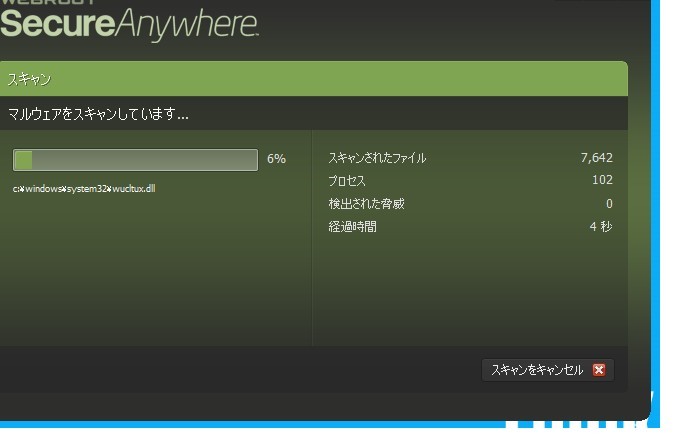Screen dimensions: 687x437
Task: Click the 検出された脅威 label
Action: [366, 203]
